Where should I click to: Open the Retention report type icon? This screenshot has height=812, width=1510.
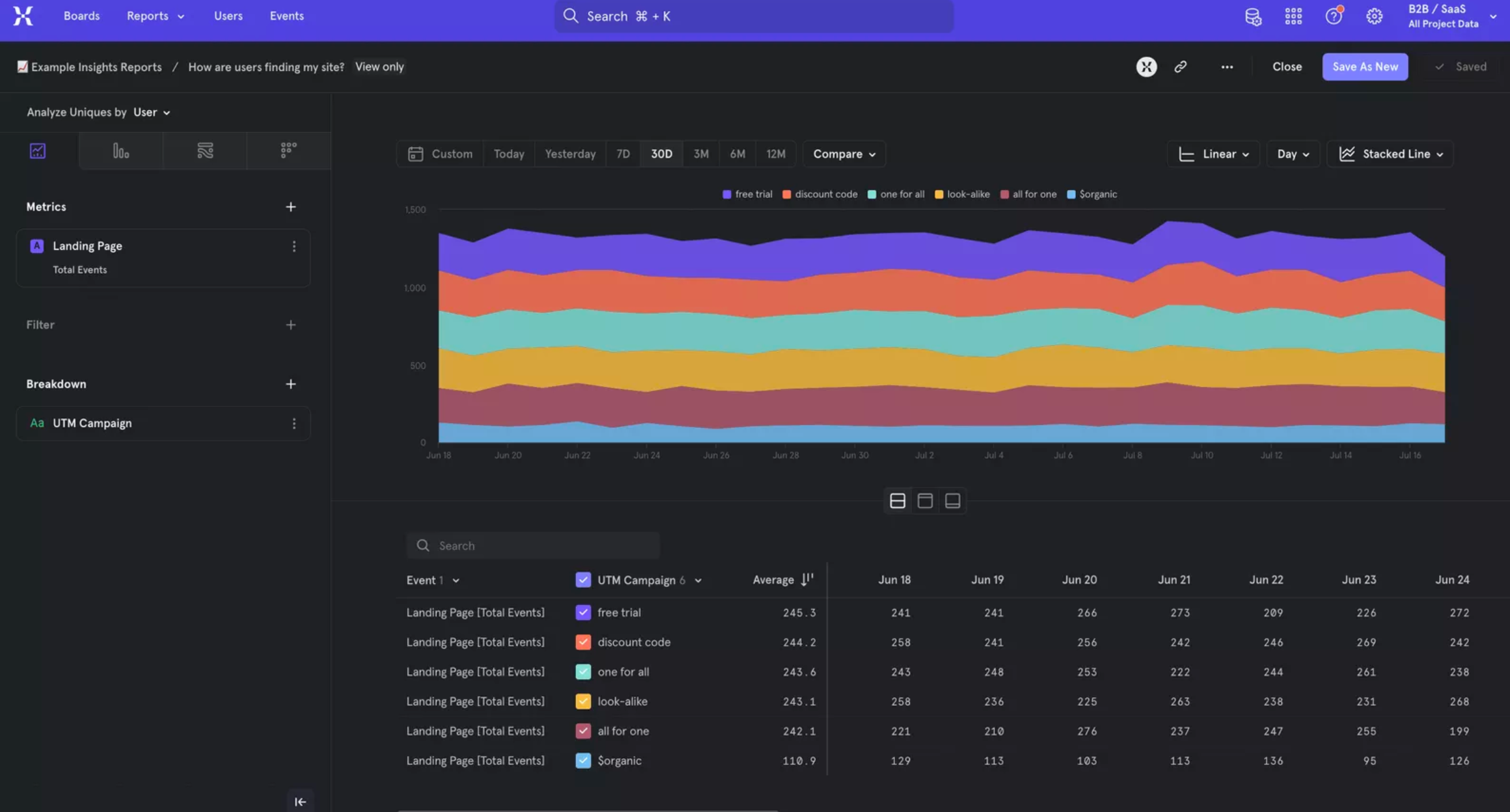click(x=288, y=151)
